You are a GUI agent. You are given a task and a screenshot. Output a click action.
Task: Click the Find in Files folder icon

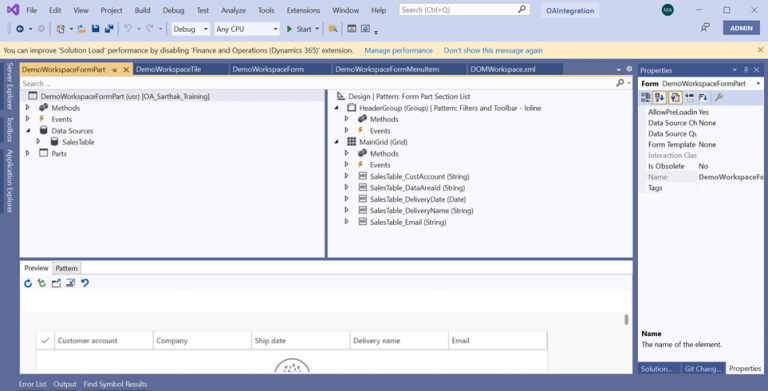333,29
